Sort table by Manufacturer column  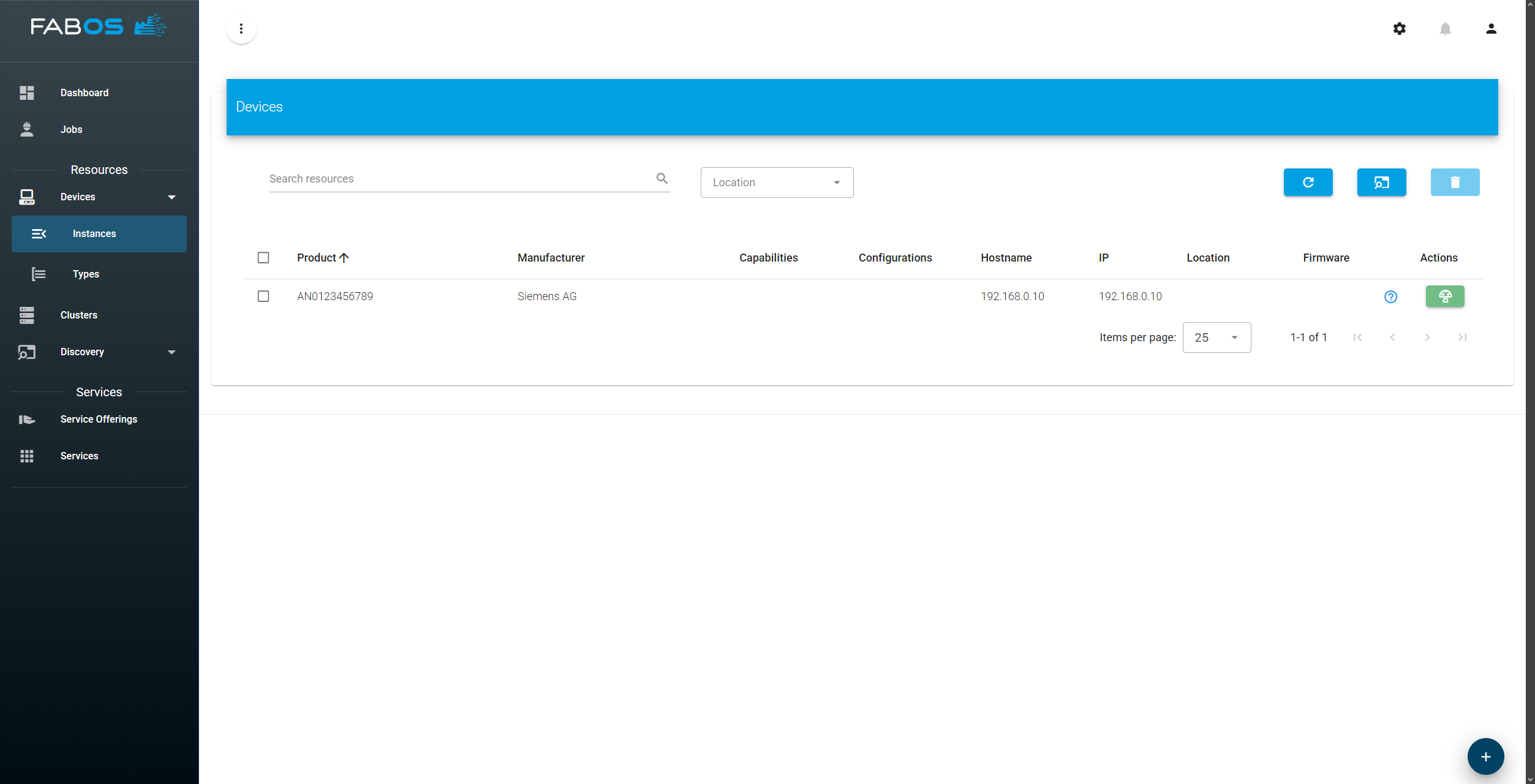[550, 257]
